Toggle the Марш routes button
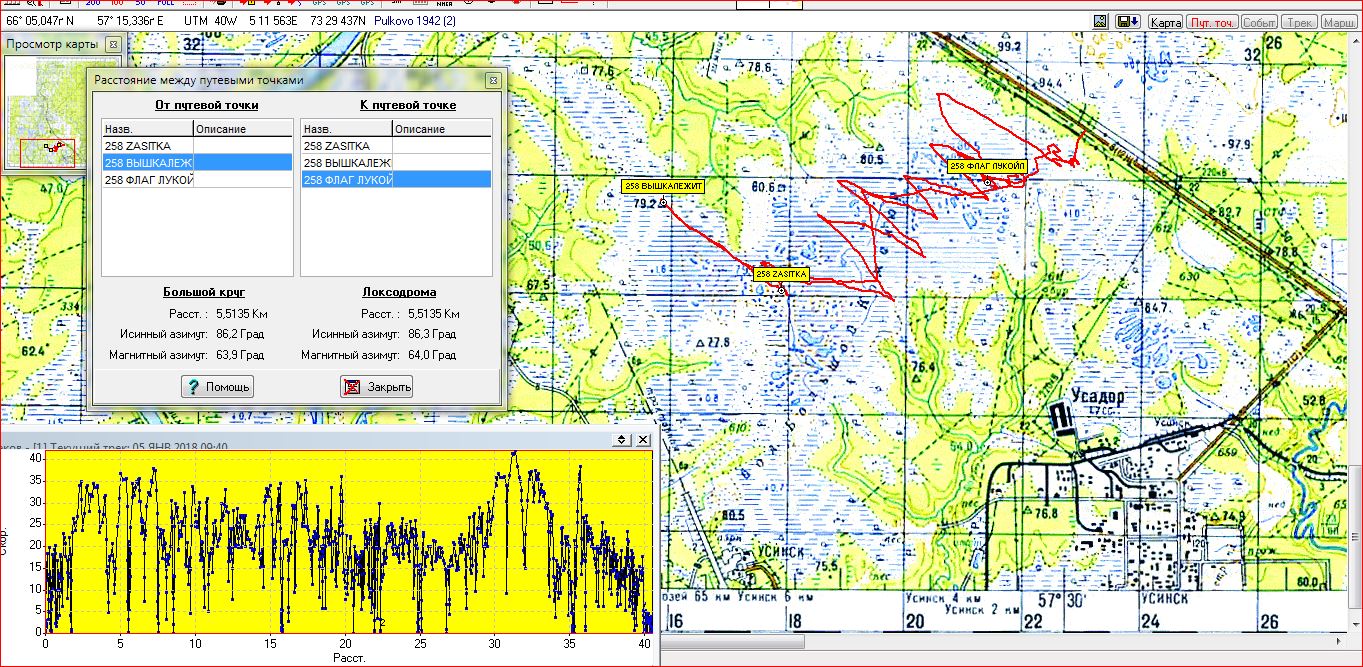1363x667 pixels. [1339, 22]
